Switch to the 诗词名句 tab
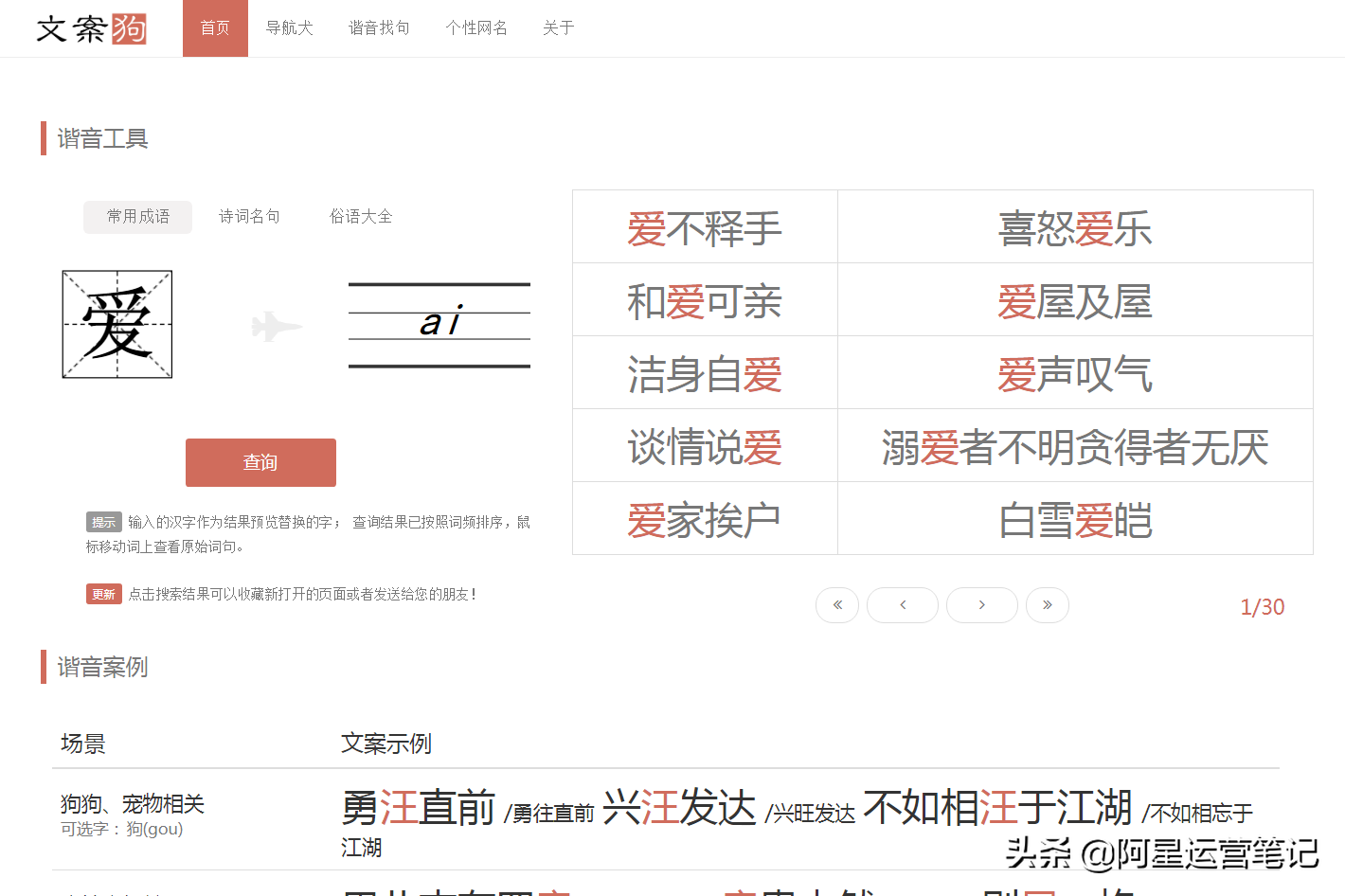1345x896 pixels. point(249,216)
